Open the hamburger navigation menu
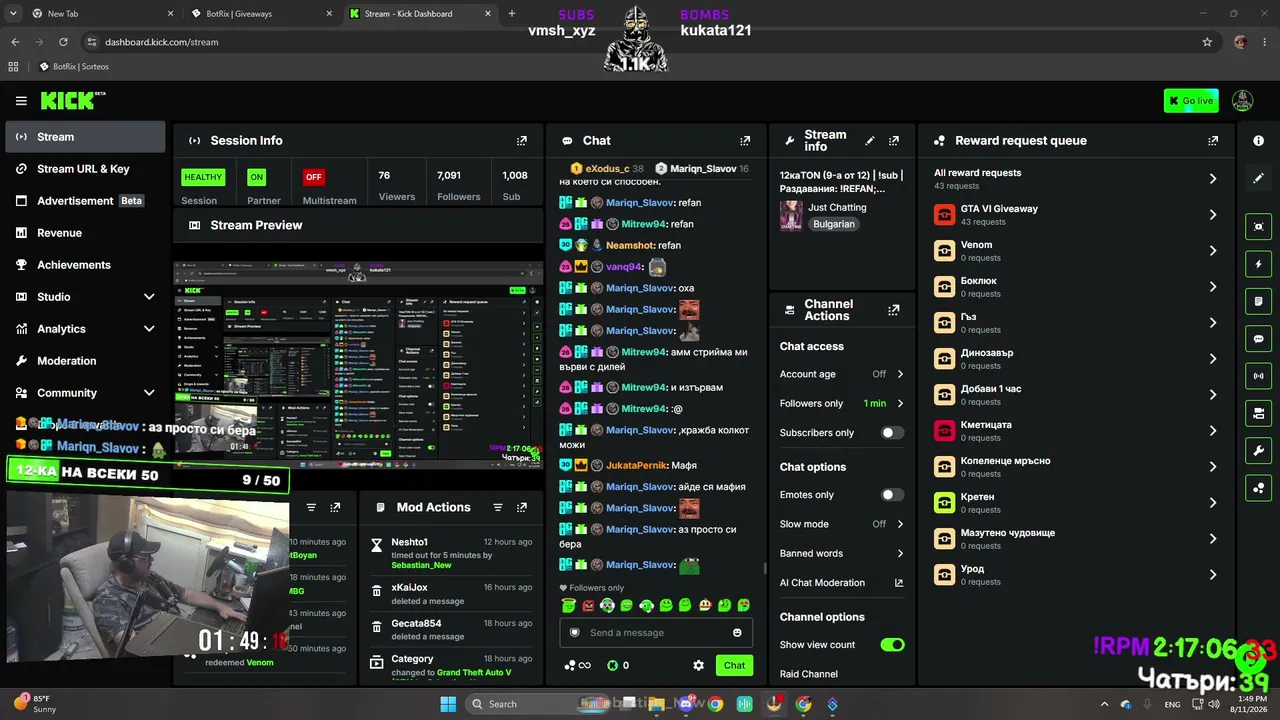Screen dimensions: 1280x720 [x=21, y=101]
